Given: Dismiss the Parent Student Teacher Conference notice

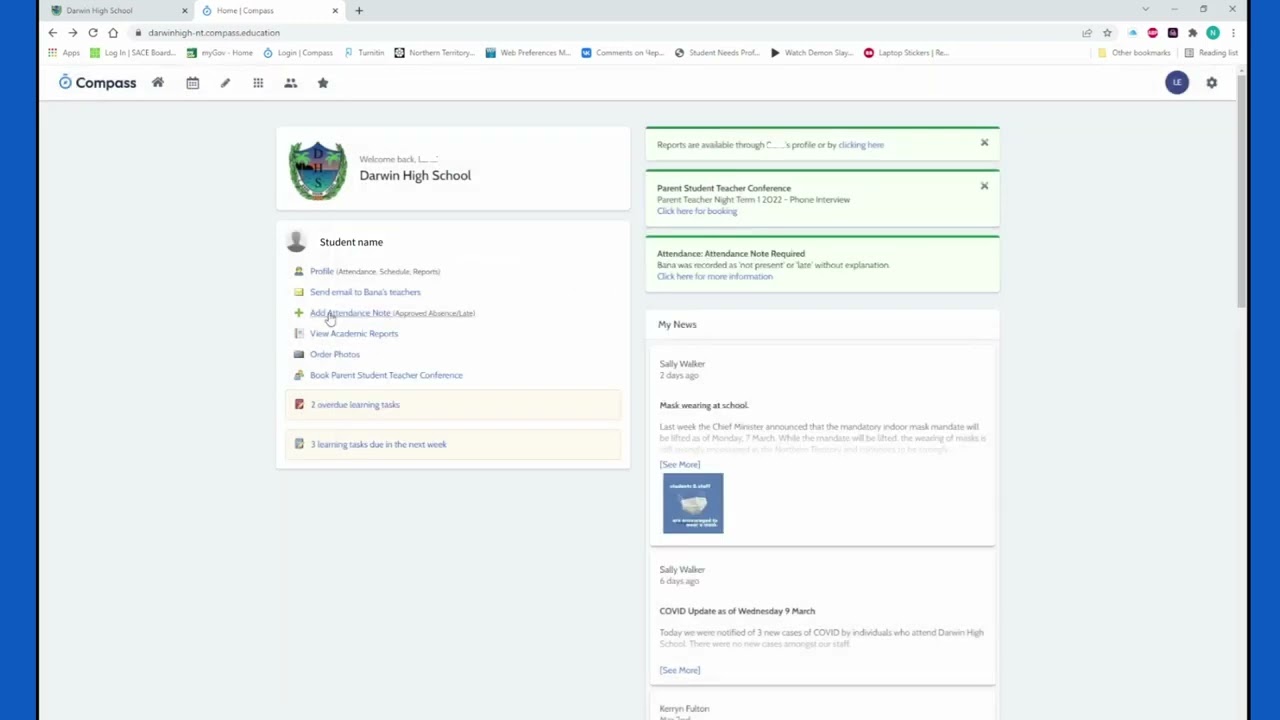Looking at the screenshot, I should tap(984, 186).
